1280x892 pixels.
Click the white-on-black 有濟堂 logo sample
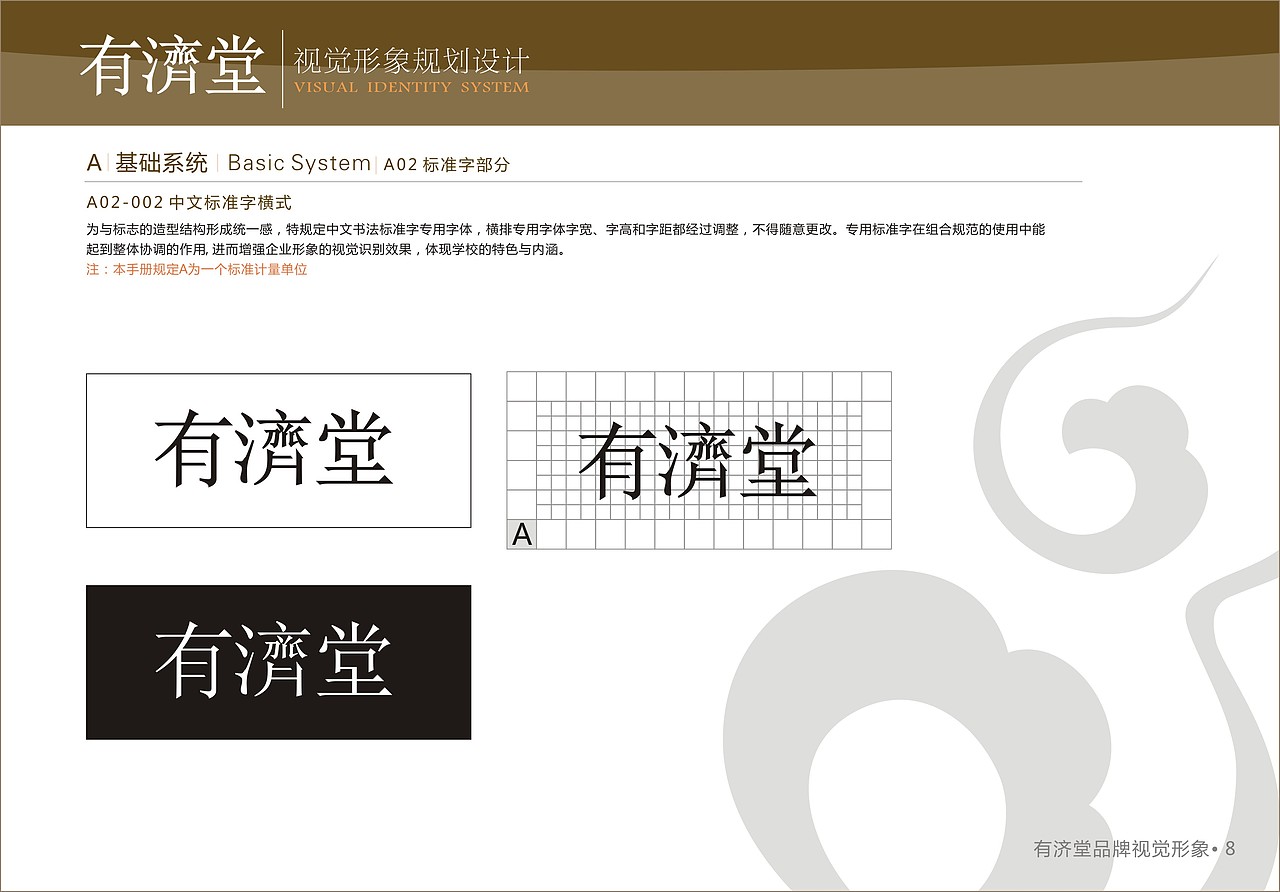278,662
